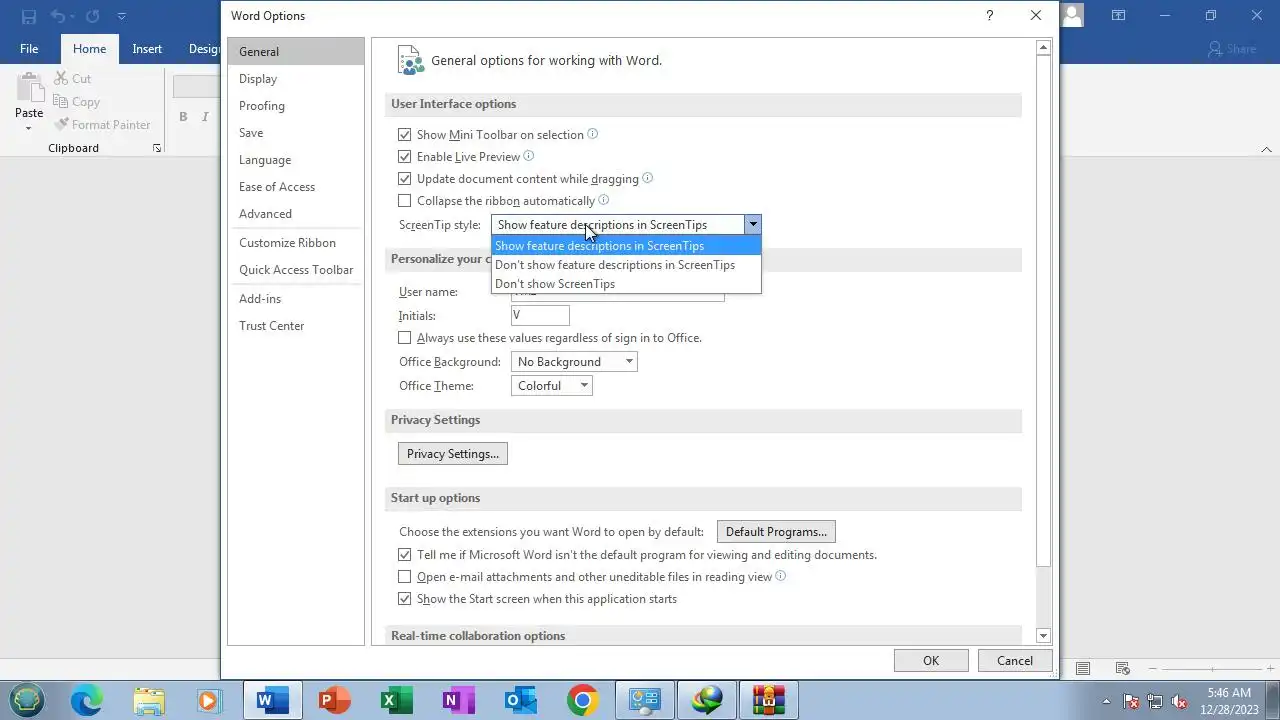Image resolution: width=1280 pixels, height=720 pixels.
Task: Click the Web Layout view icon in status bar
Action: [1123, 668]
